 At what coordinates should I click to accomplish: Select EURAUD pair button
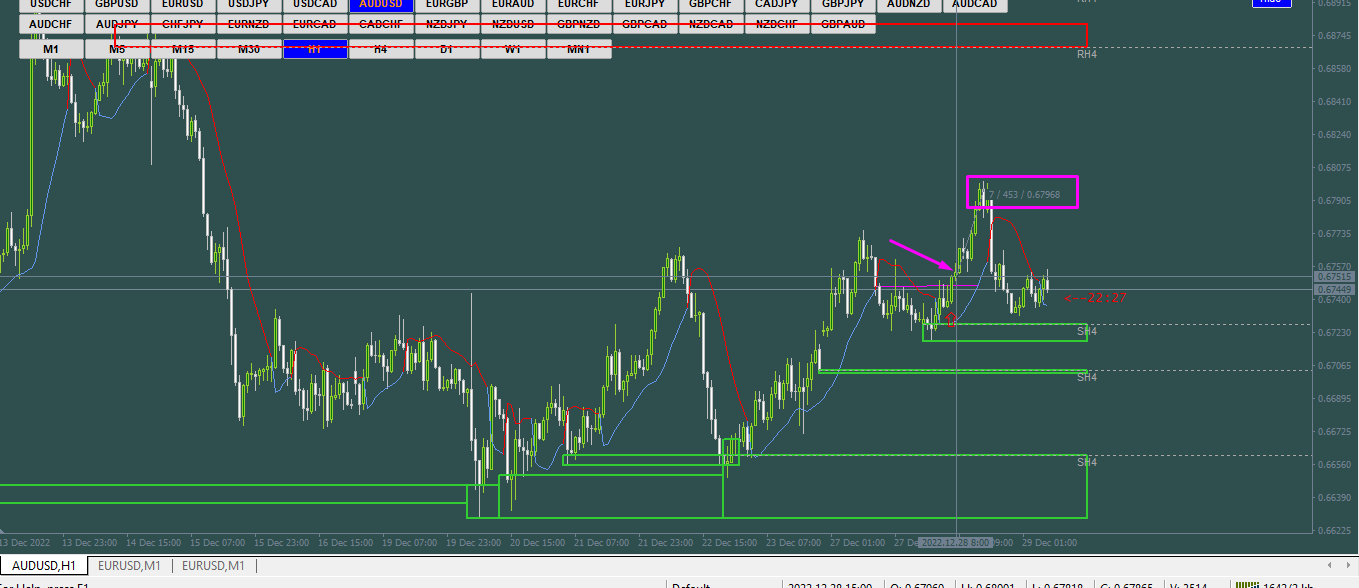513,5
